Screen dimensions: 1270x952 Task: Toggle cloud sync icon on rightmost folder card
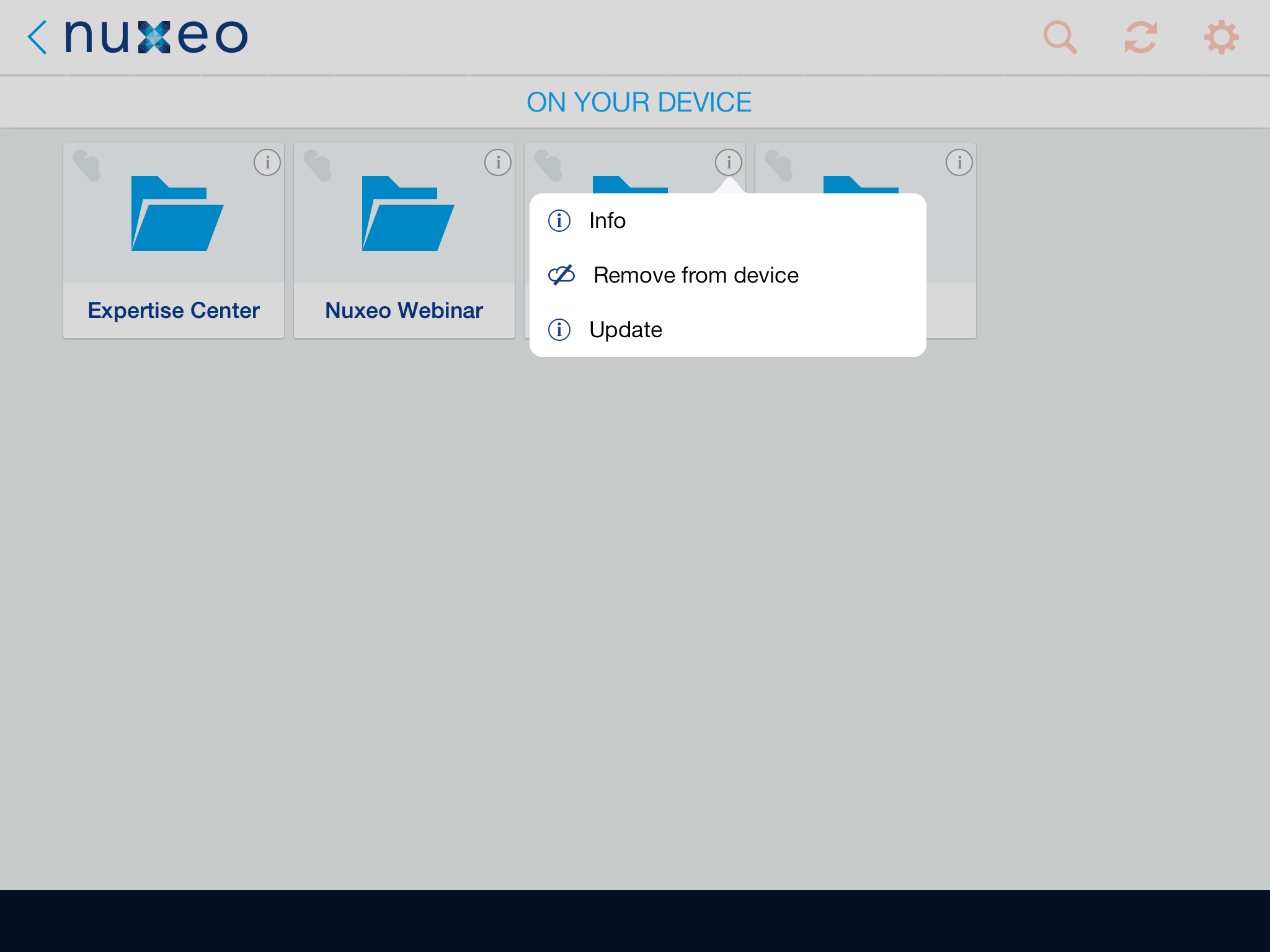(779, 165)
